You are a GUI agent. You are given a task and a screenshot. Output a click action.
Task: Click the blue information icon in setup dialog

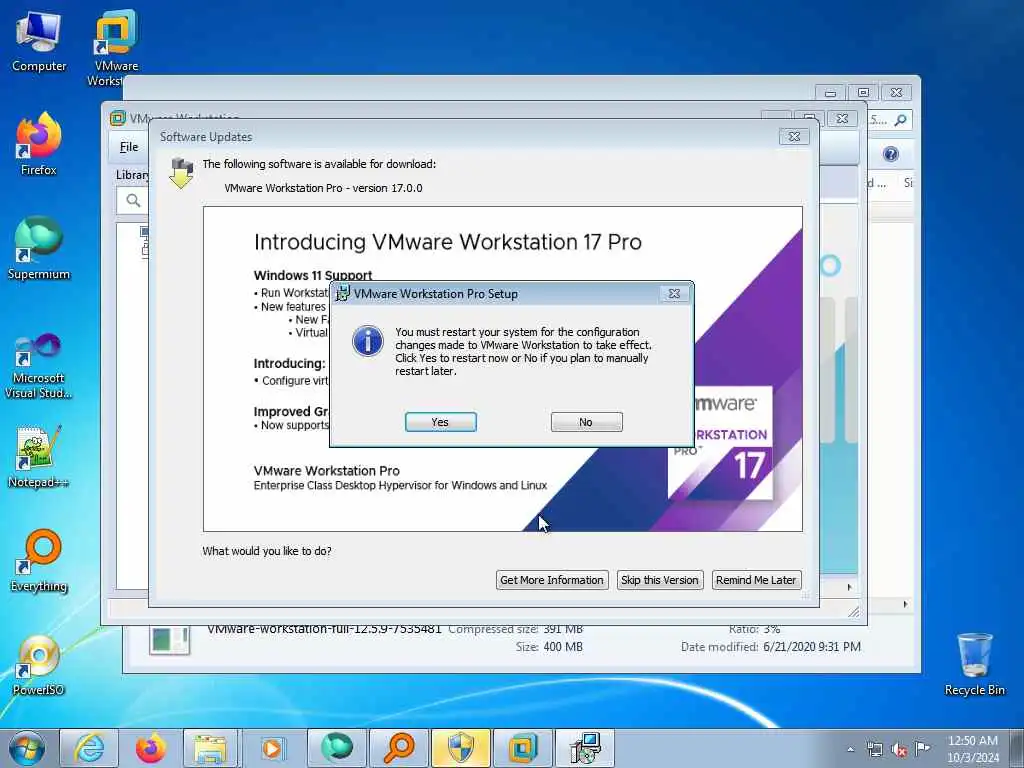click(x=368, y=341)
